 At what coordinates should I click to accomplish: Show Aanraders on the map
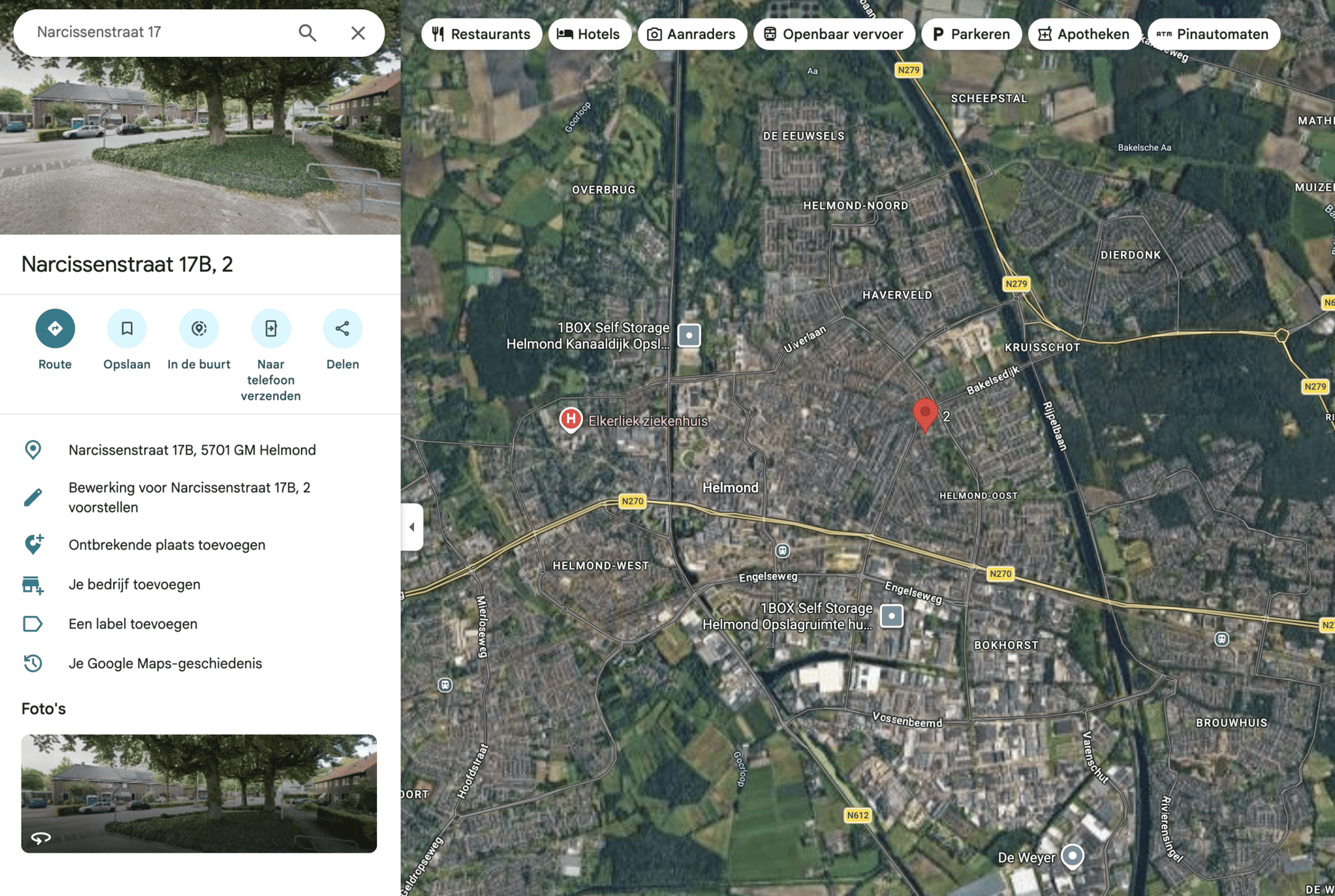click(x=692, y=34)
